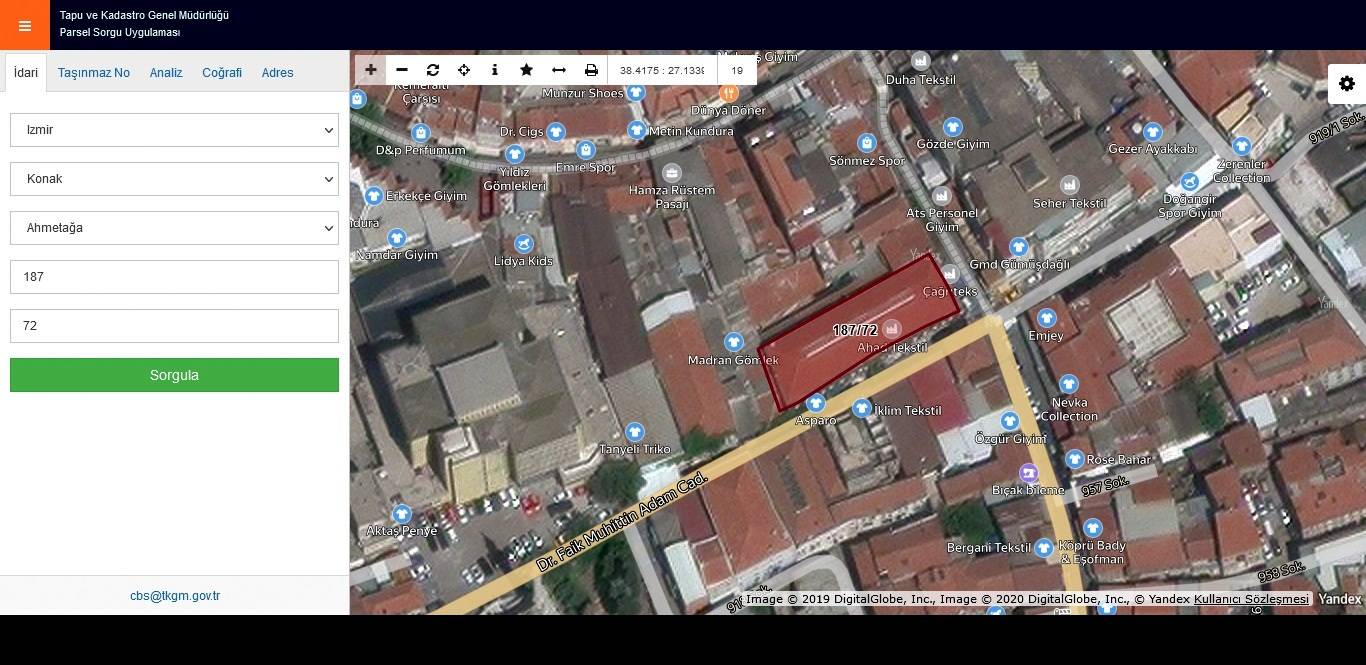Open map settings gear icon
Screen dimensions: 1366x665
[x=1347, y=84]
